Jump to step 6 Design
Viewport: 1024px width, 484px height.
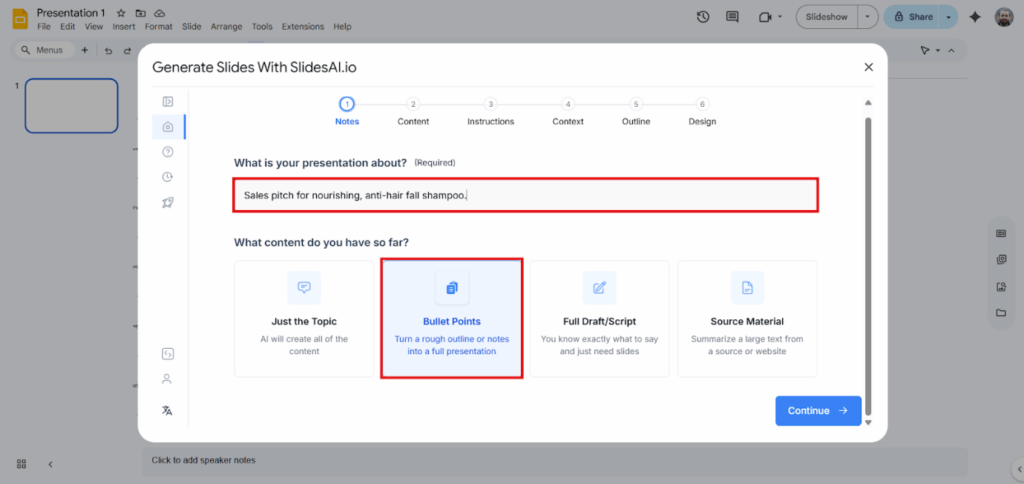point(702,104)
